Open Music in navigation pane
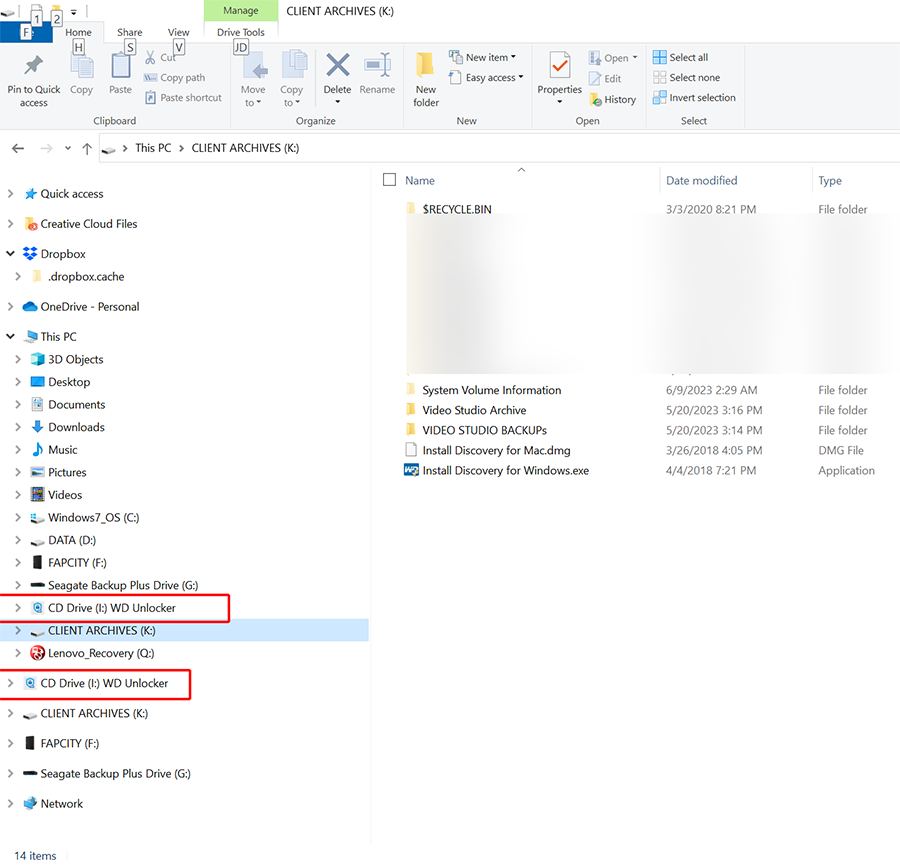Image resolution: width=900 pixels, height=866 pixels. (63, 450)
